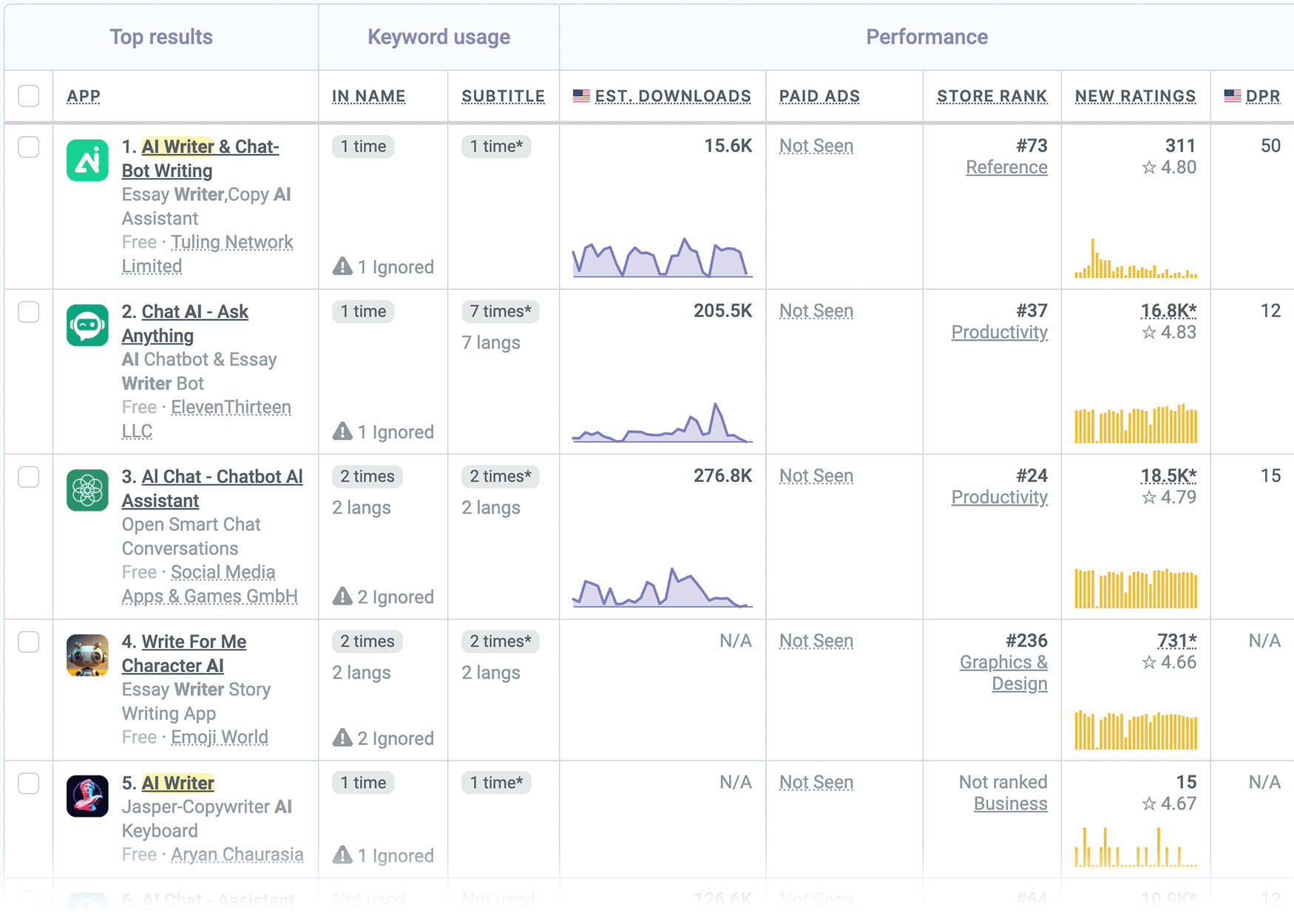
Task: Toggle the select-all checkbox in header row
Action: click(29, 96)
